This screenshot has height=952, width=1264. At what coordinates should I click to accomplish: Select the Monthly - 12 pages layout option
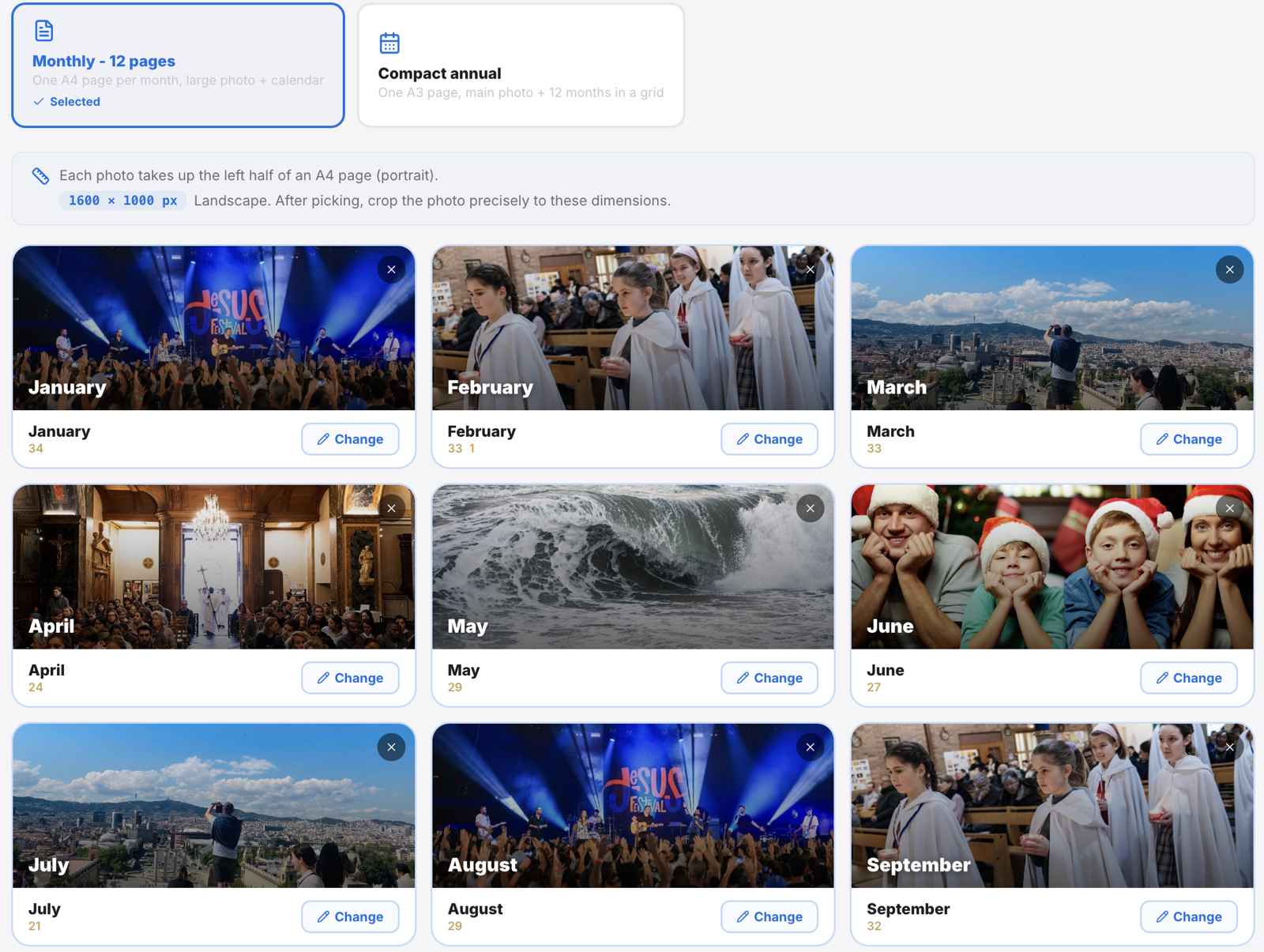click(178, 65)
